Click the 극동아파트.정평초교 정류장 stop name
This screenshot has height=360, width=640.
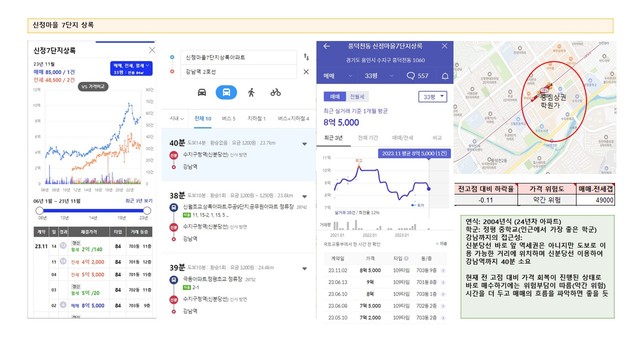point(213,280)
